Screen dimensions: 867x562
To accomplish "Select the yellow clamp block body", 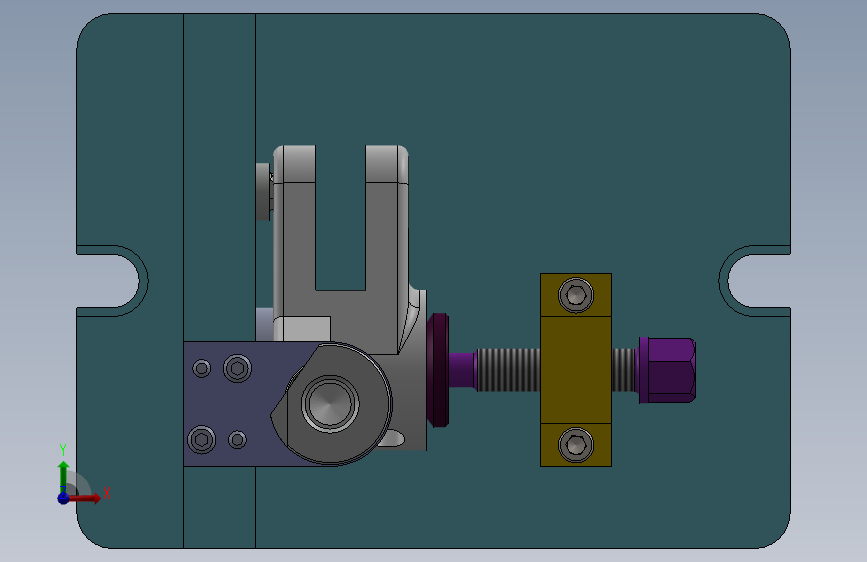I will (x=576, y=370).
